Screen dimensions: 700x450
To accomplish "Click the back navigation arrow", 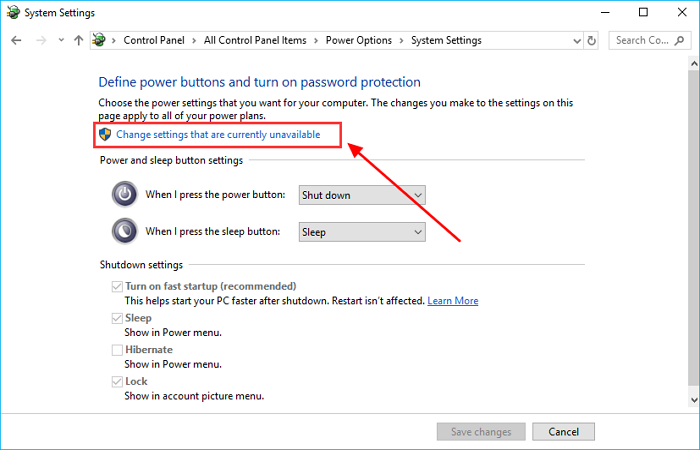I will [x=16, y=41].
